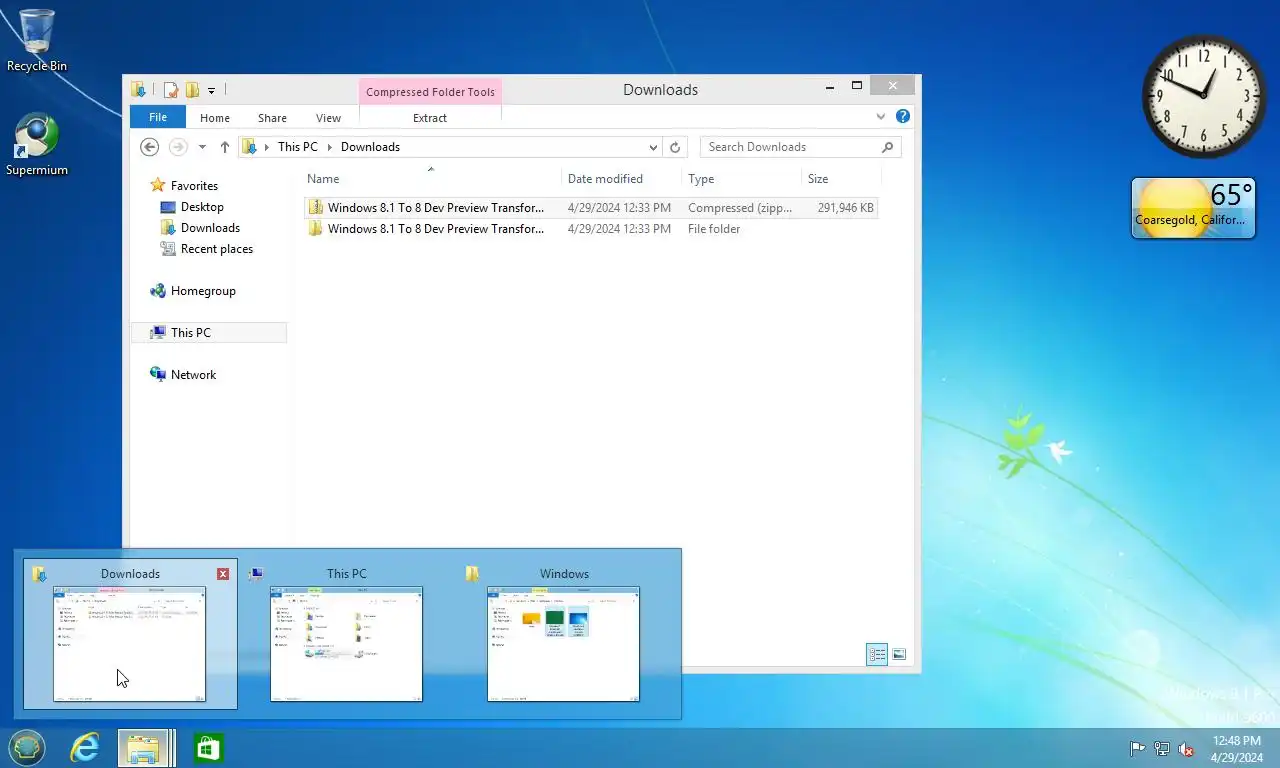Click the Start button orb

tap(27, 748)
